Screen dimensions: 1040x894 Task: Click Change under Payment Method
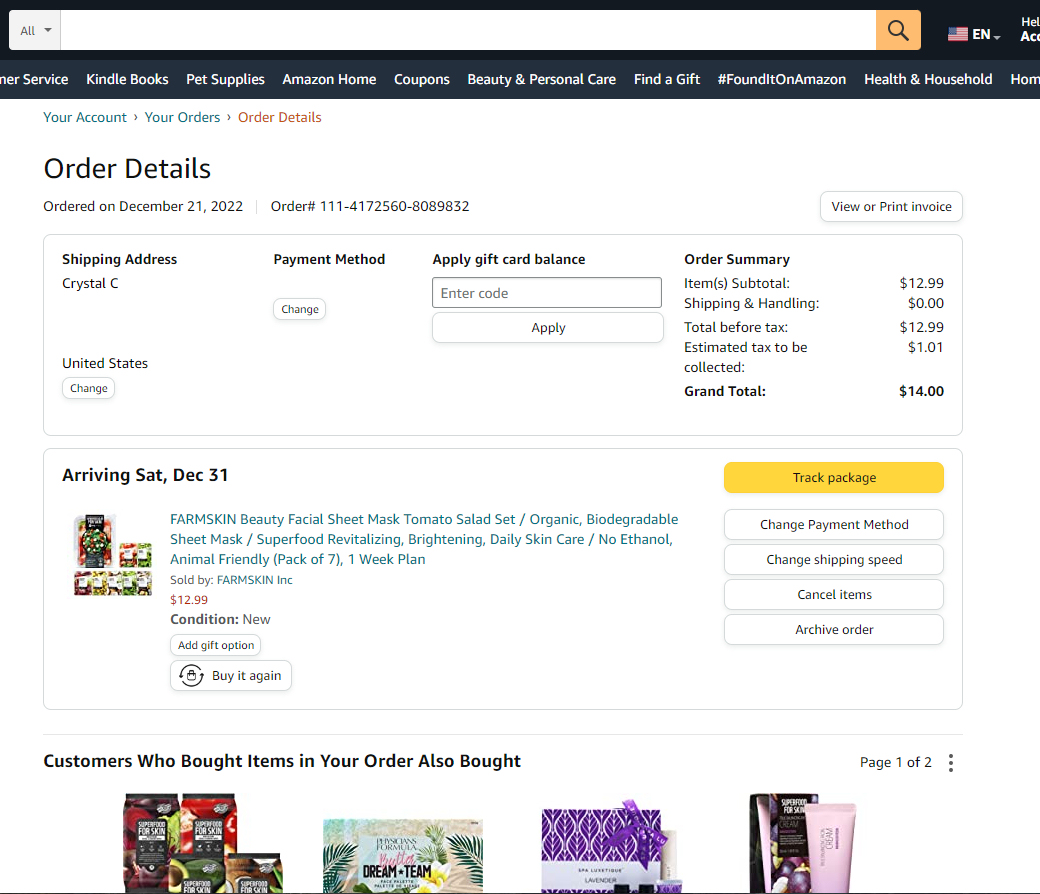(299, 310)
